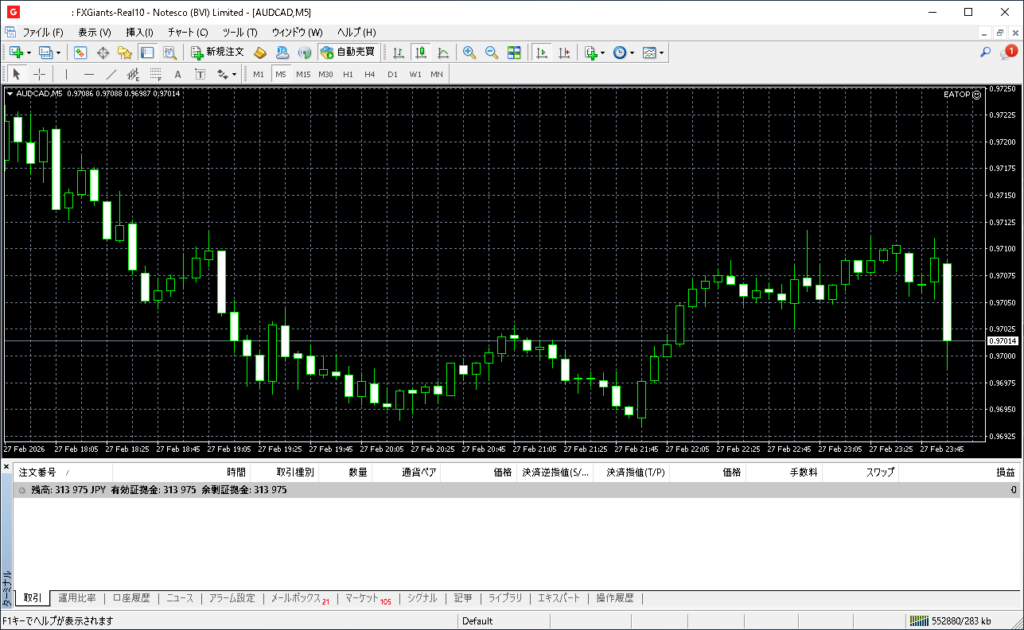Image resolution: width=1024 pixels, height=630 pixels.
Task: Toggle the chart shift button
Action: coord(565,52)
